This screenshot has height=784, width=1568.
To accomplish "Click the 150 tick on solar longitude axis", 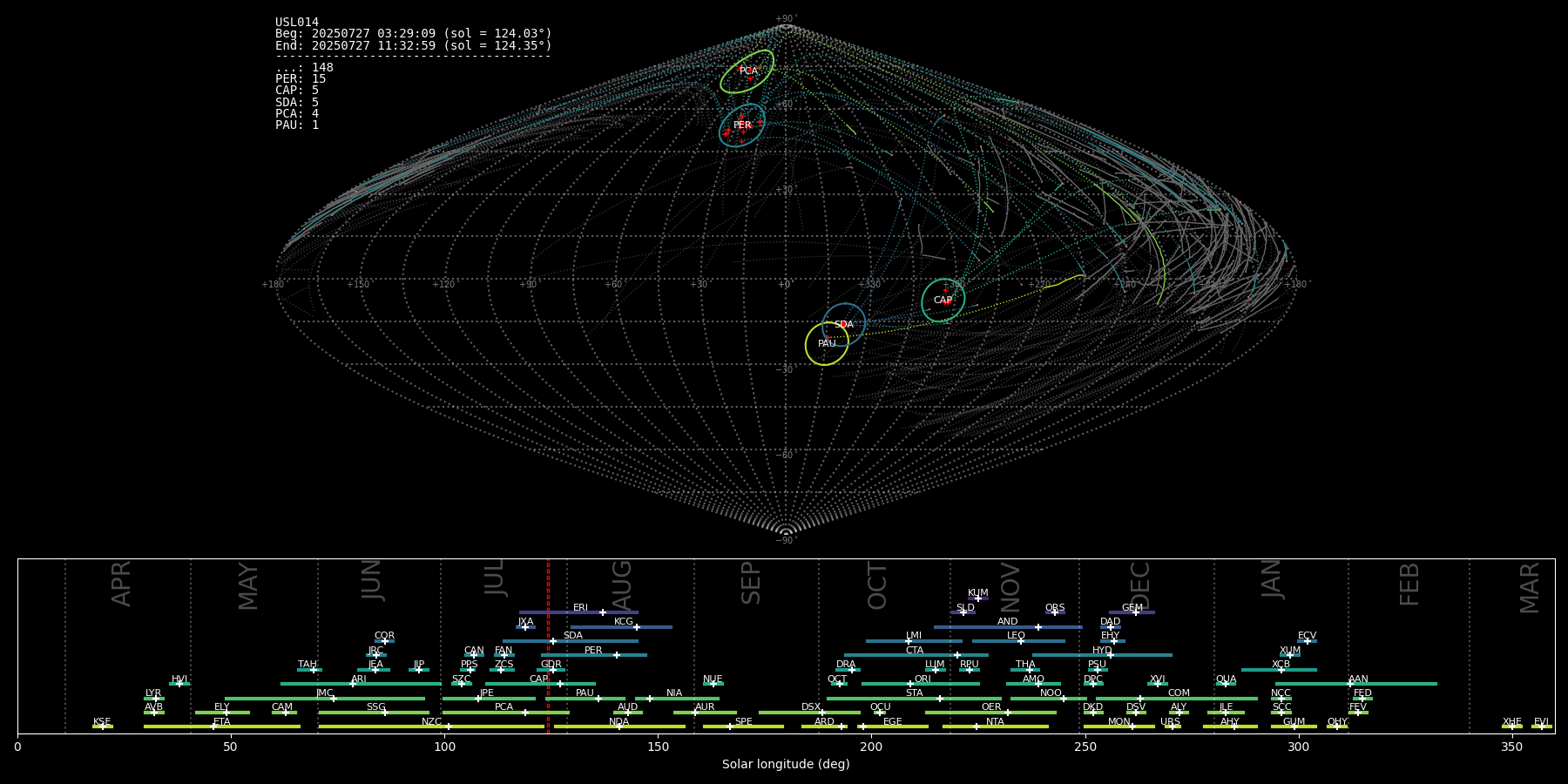I will coord(658,747).
